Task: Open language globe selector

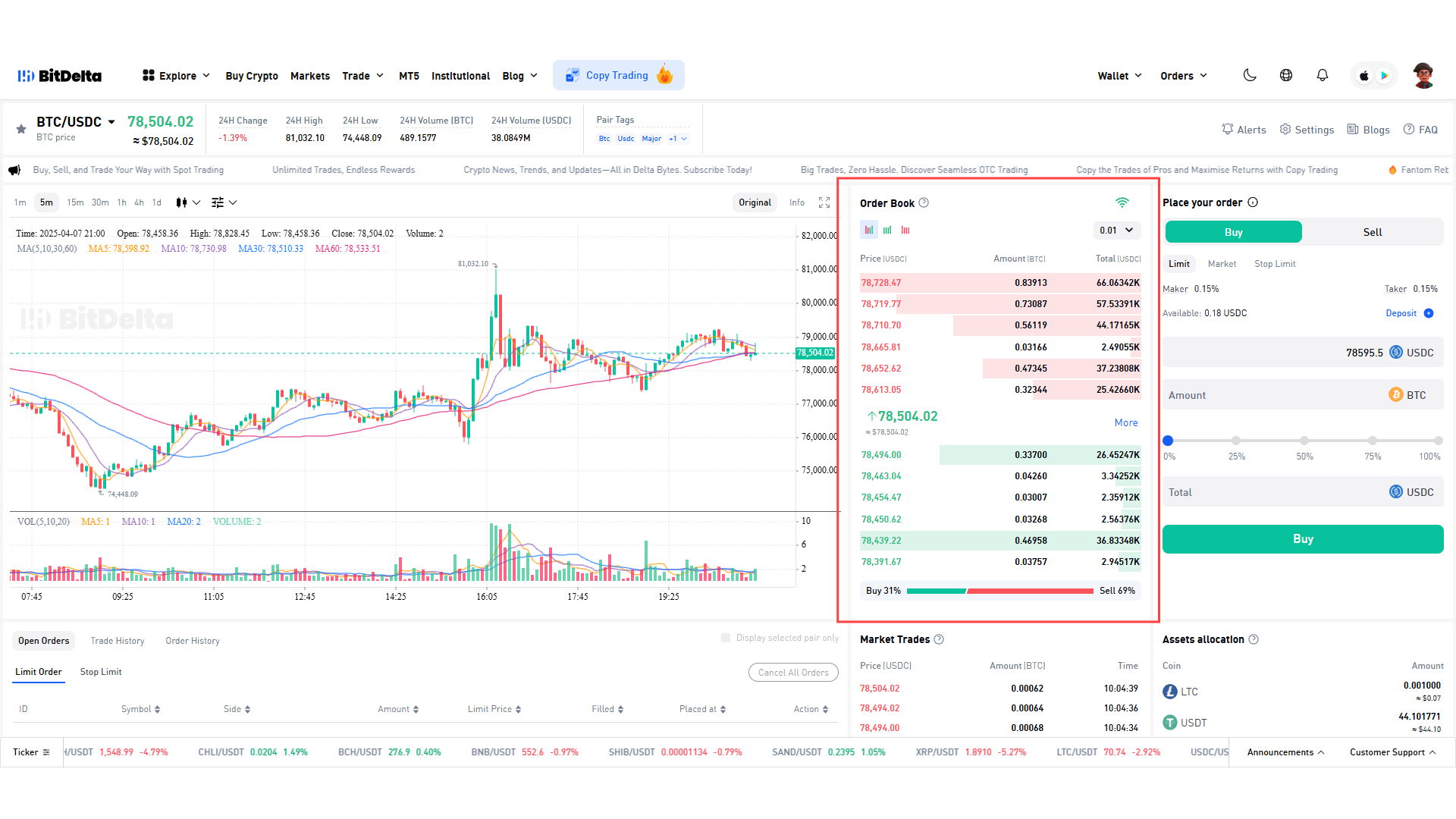Action: 1286,75
